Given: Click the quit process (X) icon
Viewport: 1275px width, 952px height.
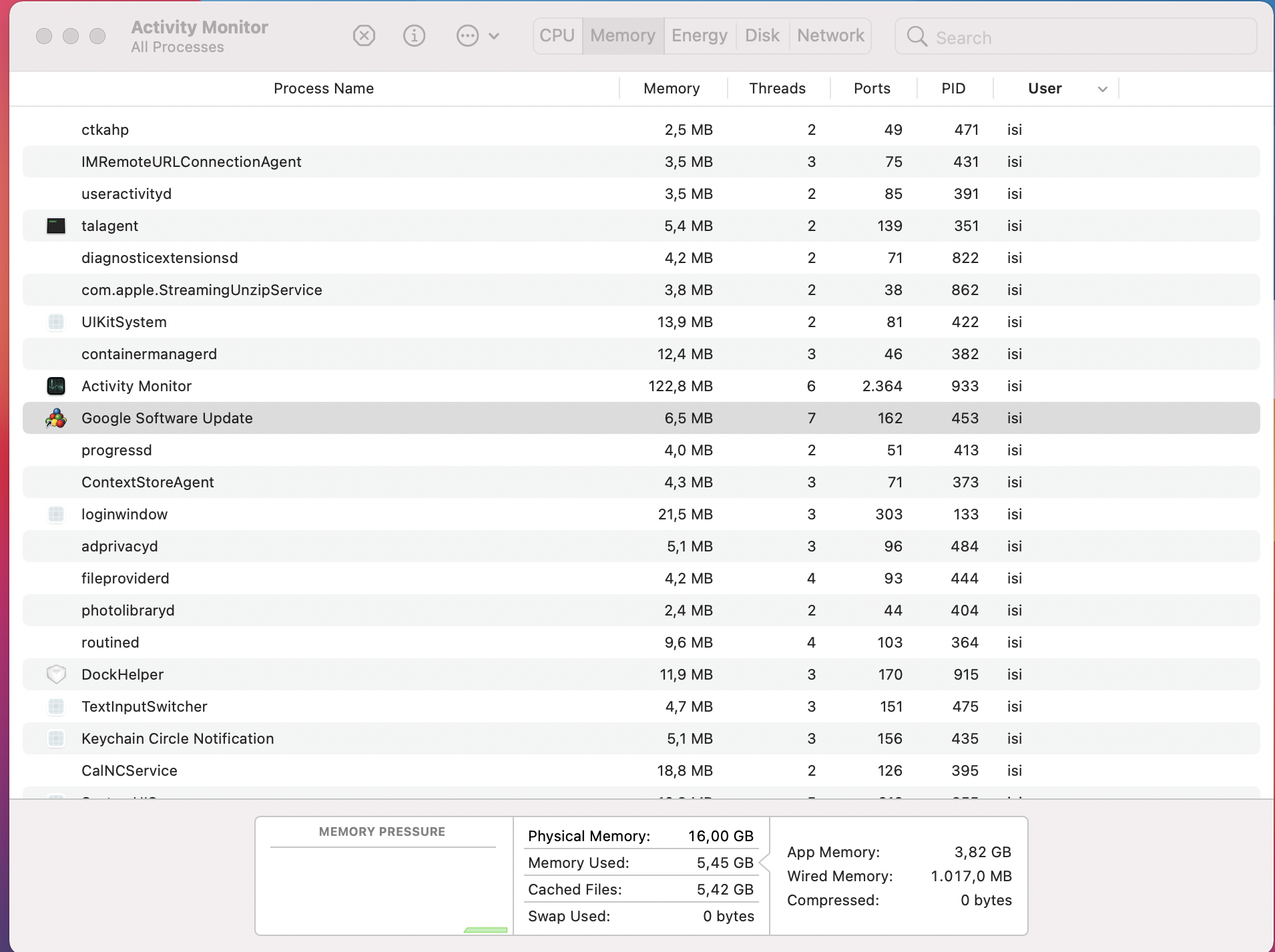Looking at the screenshot, I should (x=364, y=36).
